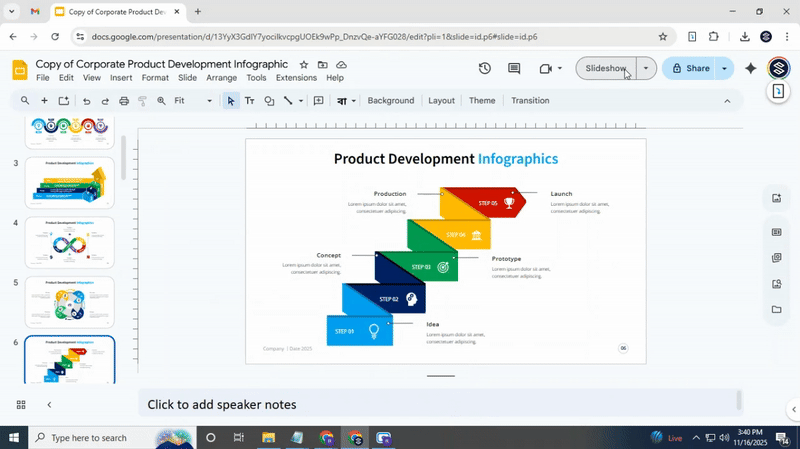This screenshot has height=449, width=800.
Task: Collapse the filmstrip with left arrow
Action: 49,405
